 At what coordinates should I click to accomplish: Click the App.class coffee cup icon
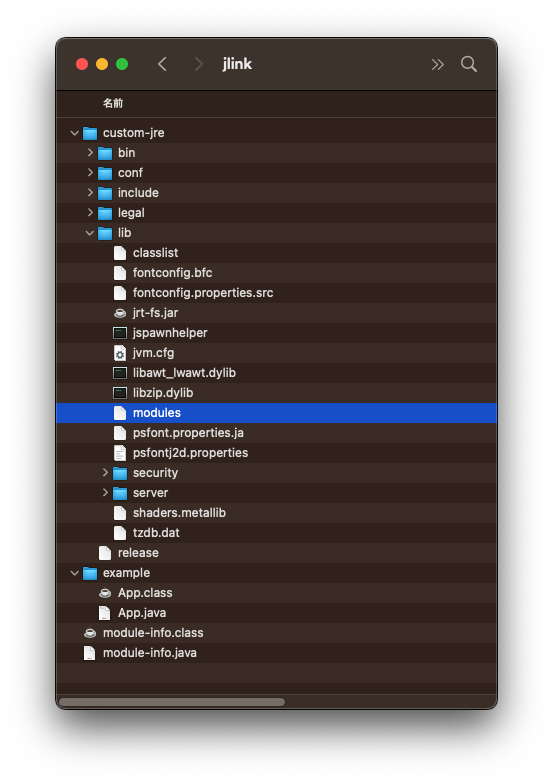click(105, 593)
